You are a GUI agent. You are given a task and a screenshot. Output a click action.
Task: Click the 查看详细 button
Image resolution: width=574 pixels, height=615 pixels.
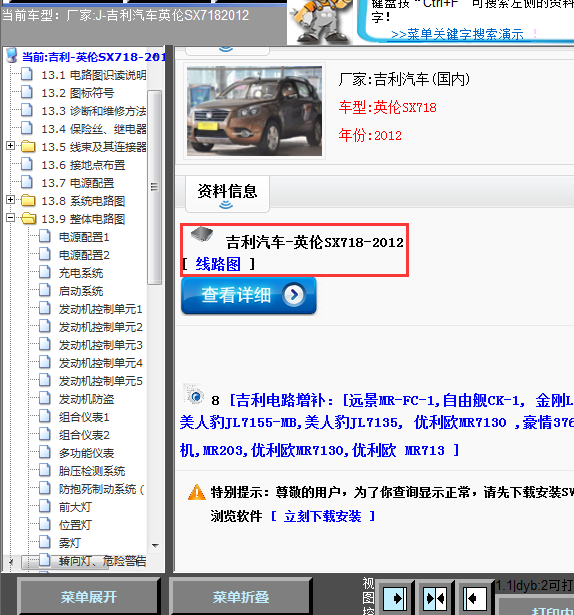[x=249, y=295]
